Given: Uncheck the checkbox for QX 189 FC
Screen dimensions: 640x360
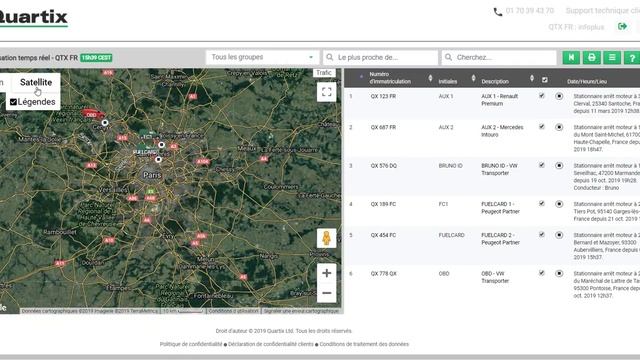Looking at the screenshot, I should click(542, 203).
